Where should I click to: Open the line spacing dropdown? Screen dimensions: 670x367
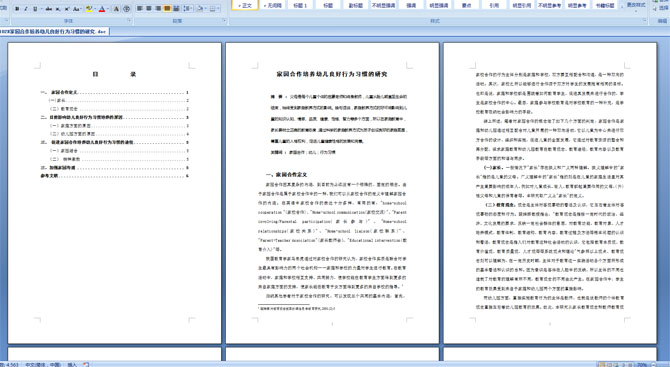click(x=187, y=9)
